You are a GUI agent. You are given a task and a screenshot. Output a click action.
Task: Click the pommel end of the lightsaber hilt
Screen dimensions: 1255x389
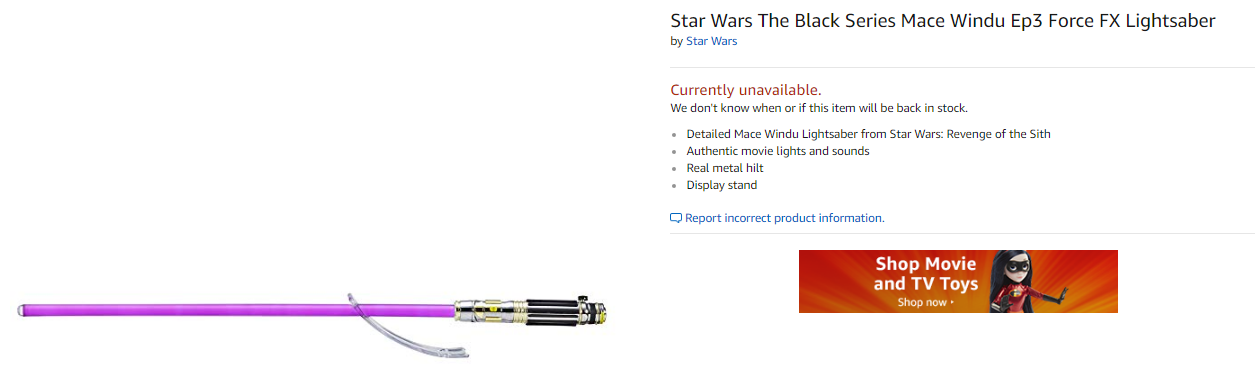click(x=593, y=311)
